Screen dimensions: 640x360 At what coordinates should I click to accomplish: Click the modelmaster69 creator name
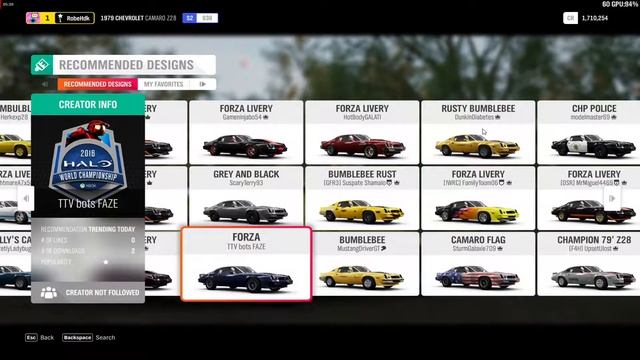[590, 117]
